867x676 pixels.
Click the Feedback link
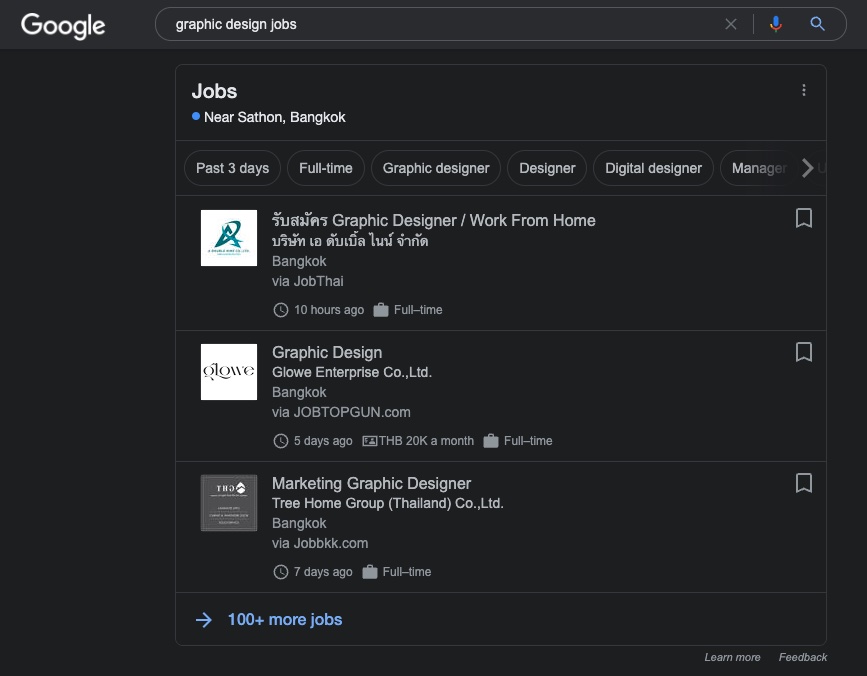(x=803, y=657)
